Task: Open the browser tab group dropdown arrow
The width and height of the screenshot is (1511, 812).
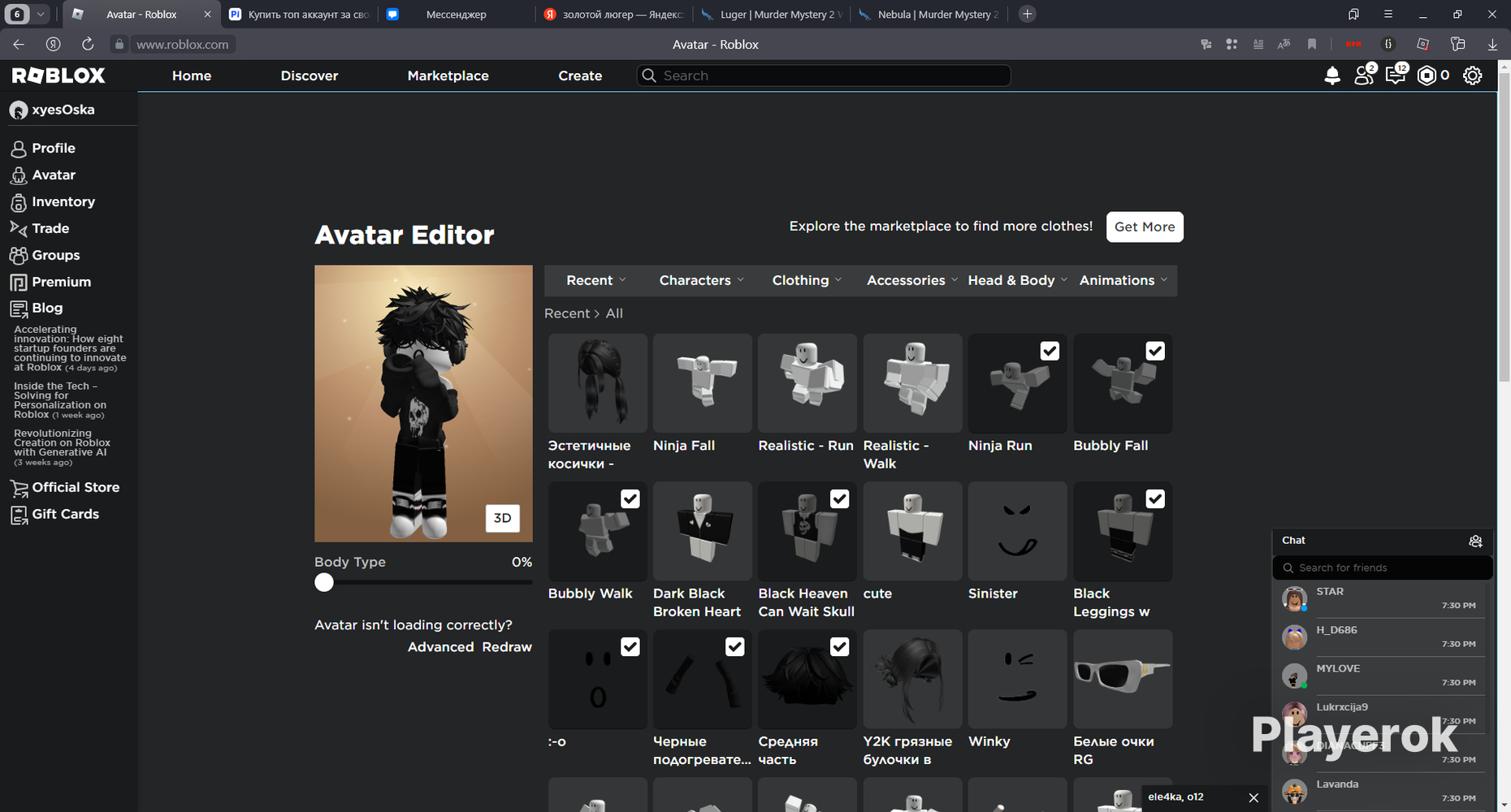Action: [x=41, y=14]
